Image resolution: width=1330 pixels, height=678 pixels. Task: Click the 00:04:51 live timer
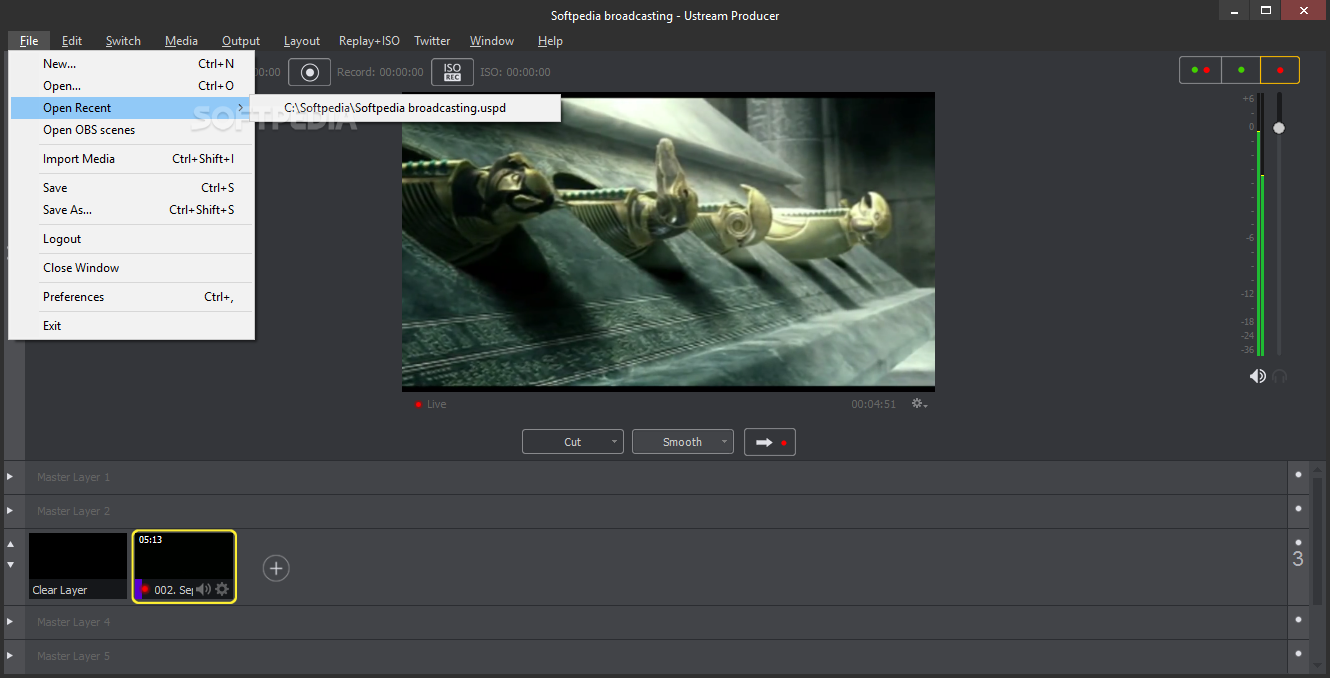click(x=874, y=404)
